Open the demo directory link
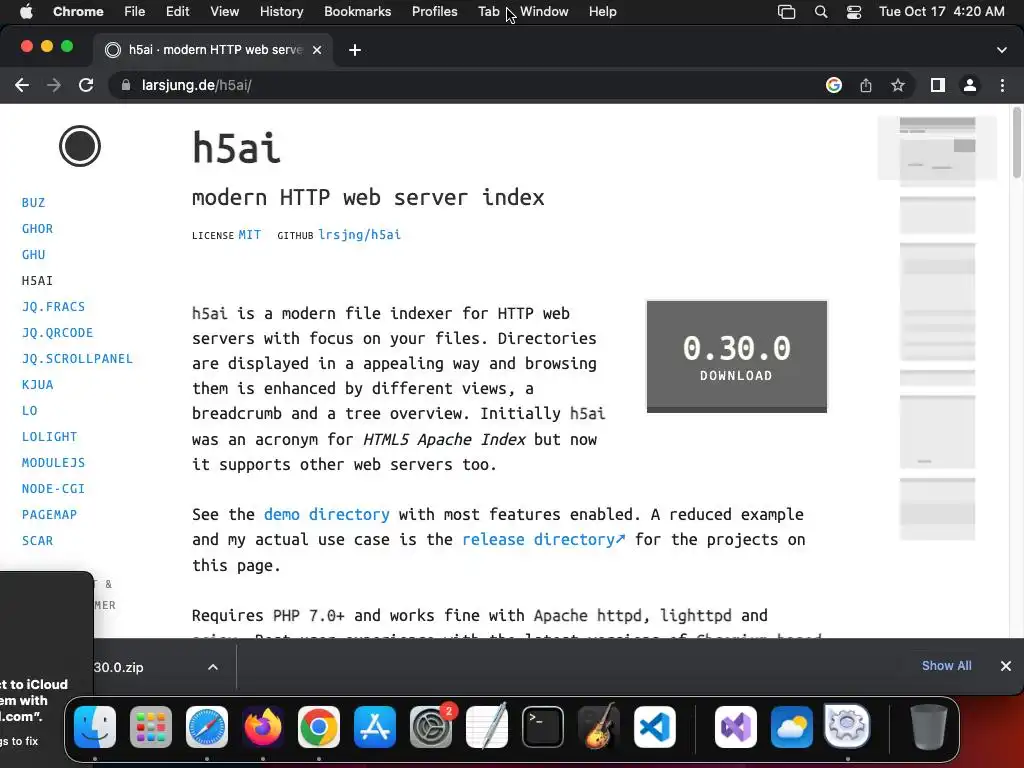 327,515
